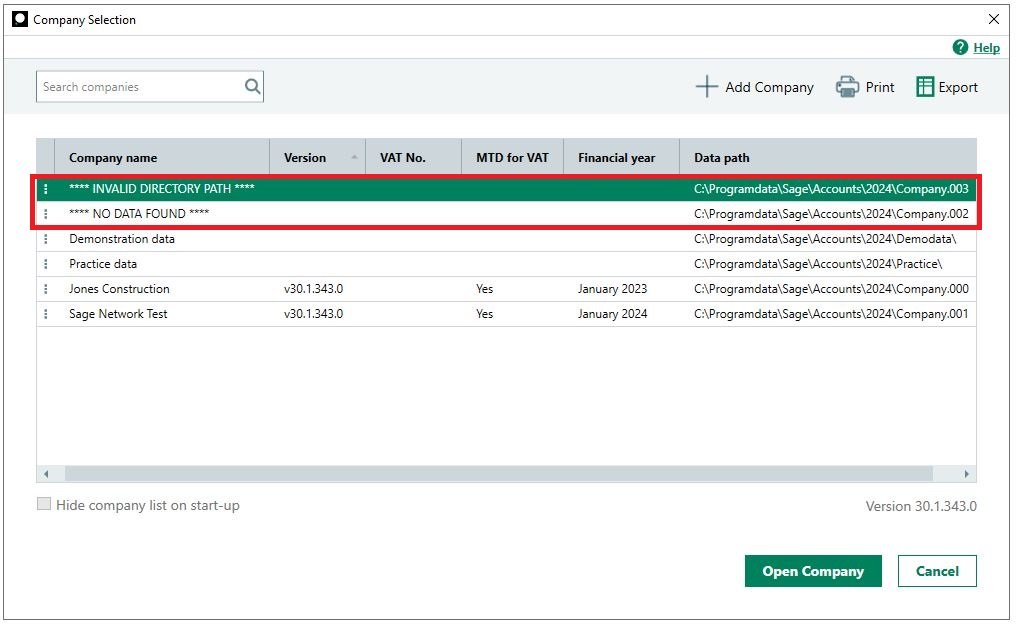Click the Sage app icon in title bar

coord(20,19)
